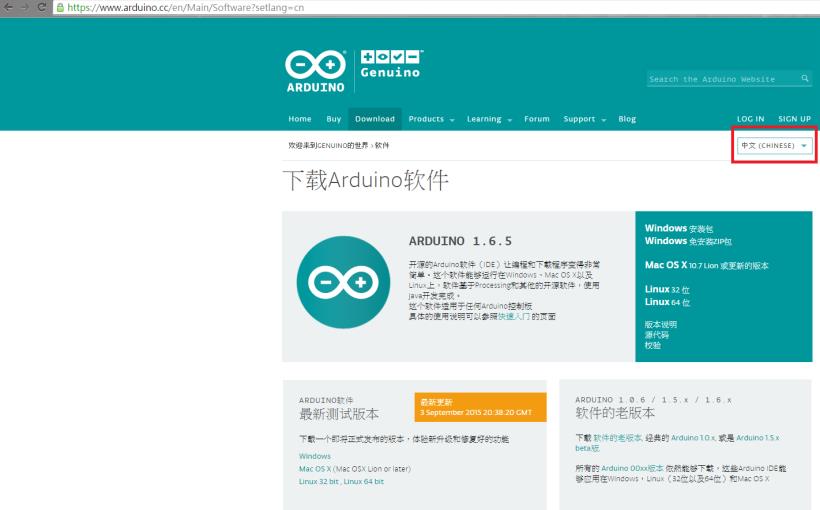Click the Arduino 1.5.x beta版 link
This screenshot has width=820, height=510.
758,438
